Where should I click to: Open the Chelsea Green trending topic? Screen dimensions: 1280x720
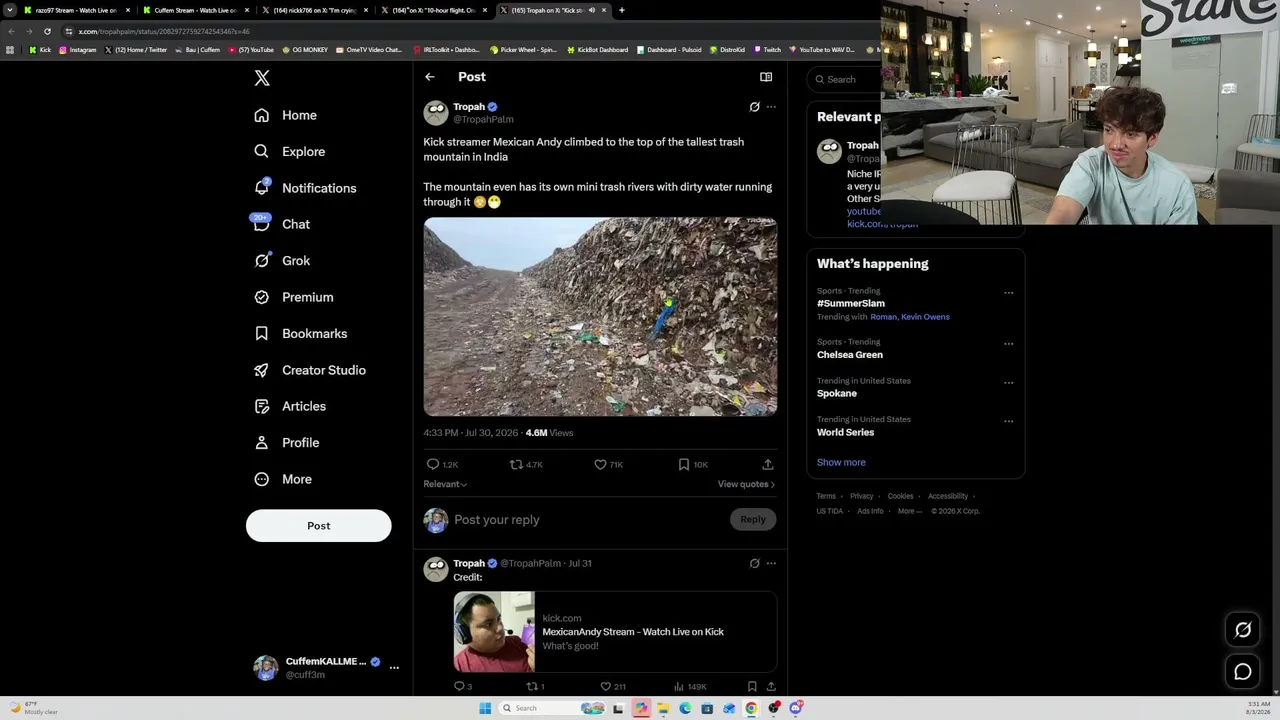(x=850, y=355)
